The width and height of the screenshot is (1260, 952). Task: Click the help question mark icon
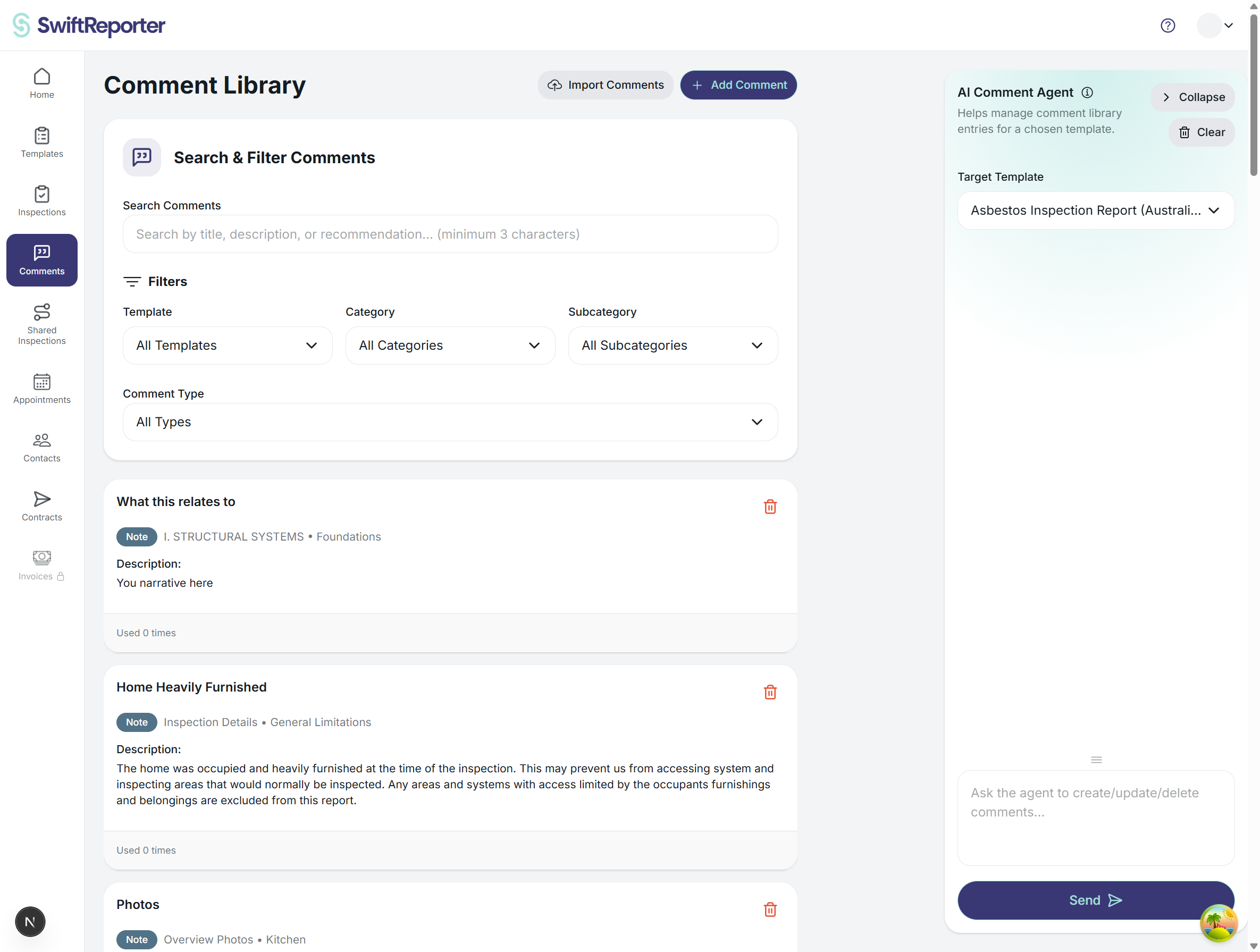point(1169,25)
